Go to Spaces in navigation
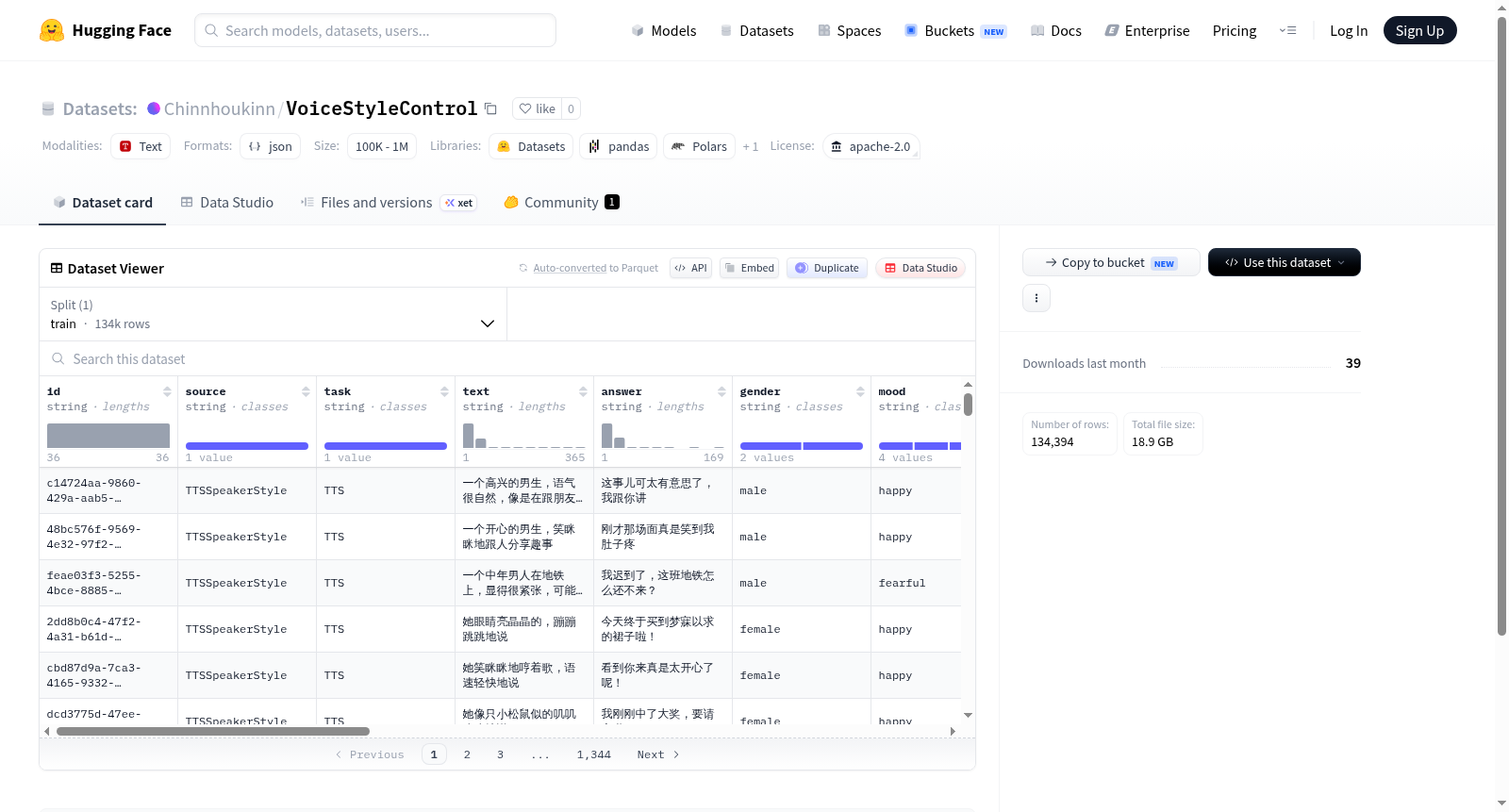This screenshot has height=812, width=1509. pos(849,31)
